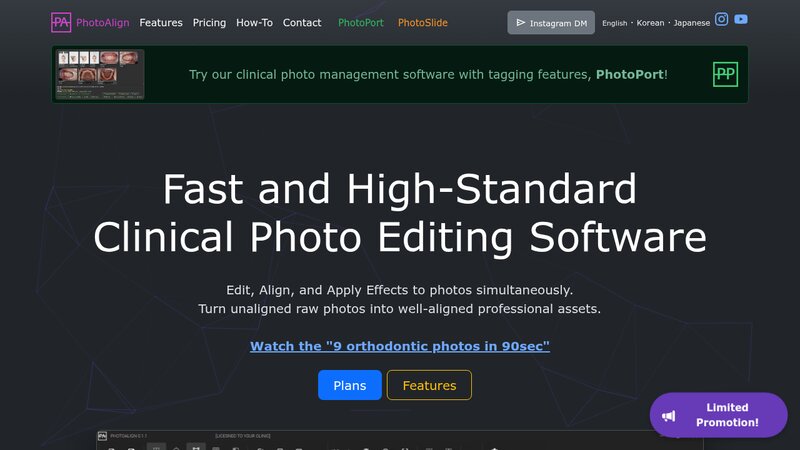
Task: Click the PhotoPort promotional banner text
Action: pos(428,74)
